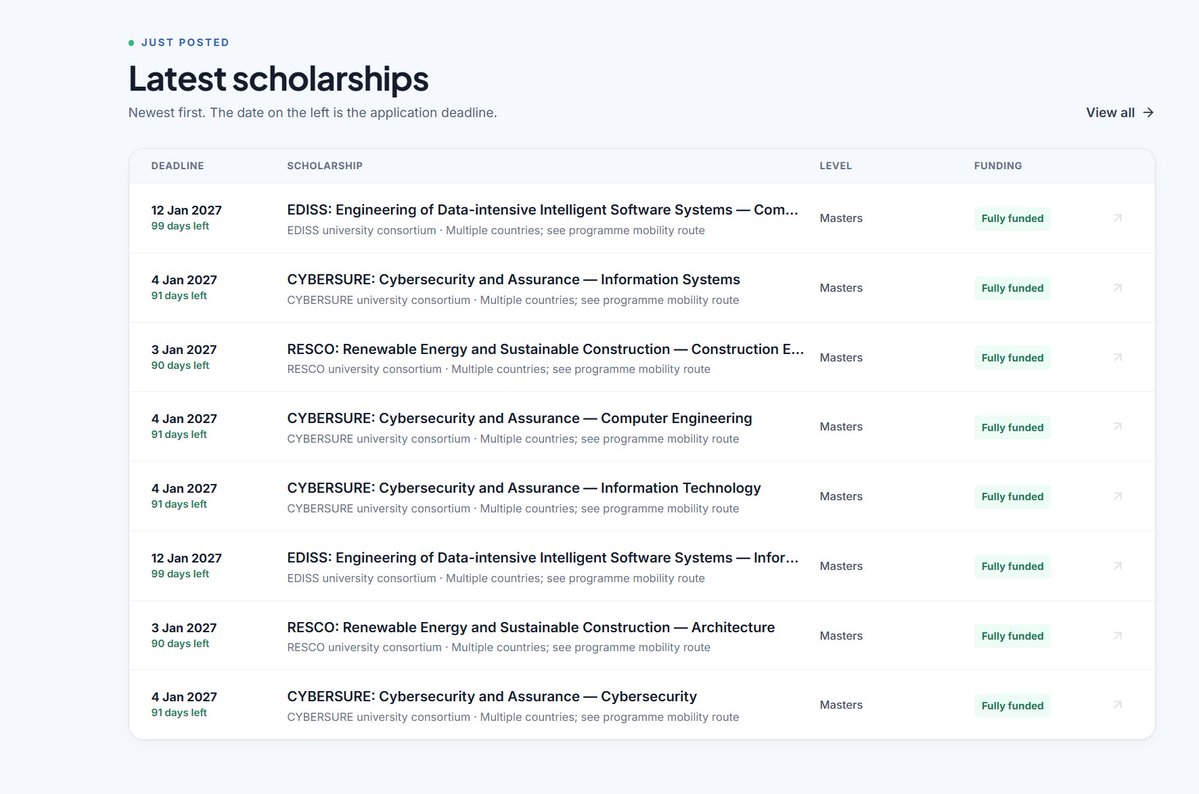Click Fully funded badge in EDISS Com... row
1199x794 pixels.
pos(1012,219)
